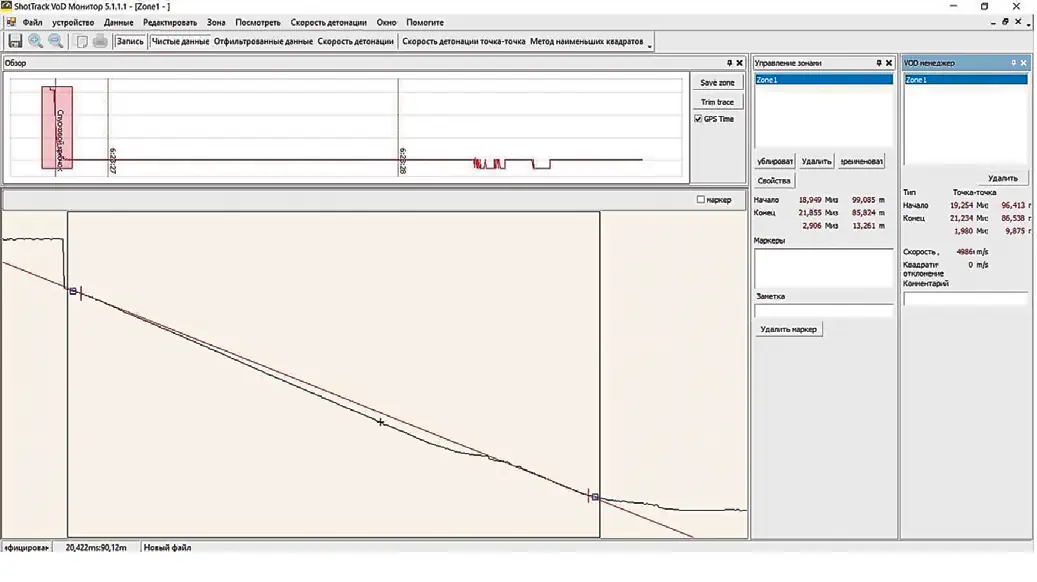Image resolution: width=1037 pixels, height=582 pixels.
Task: Select Zone1 in Управление зонами list
Action: [823, 79]
